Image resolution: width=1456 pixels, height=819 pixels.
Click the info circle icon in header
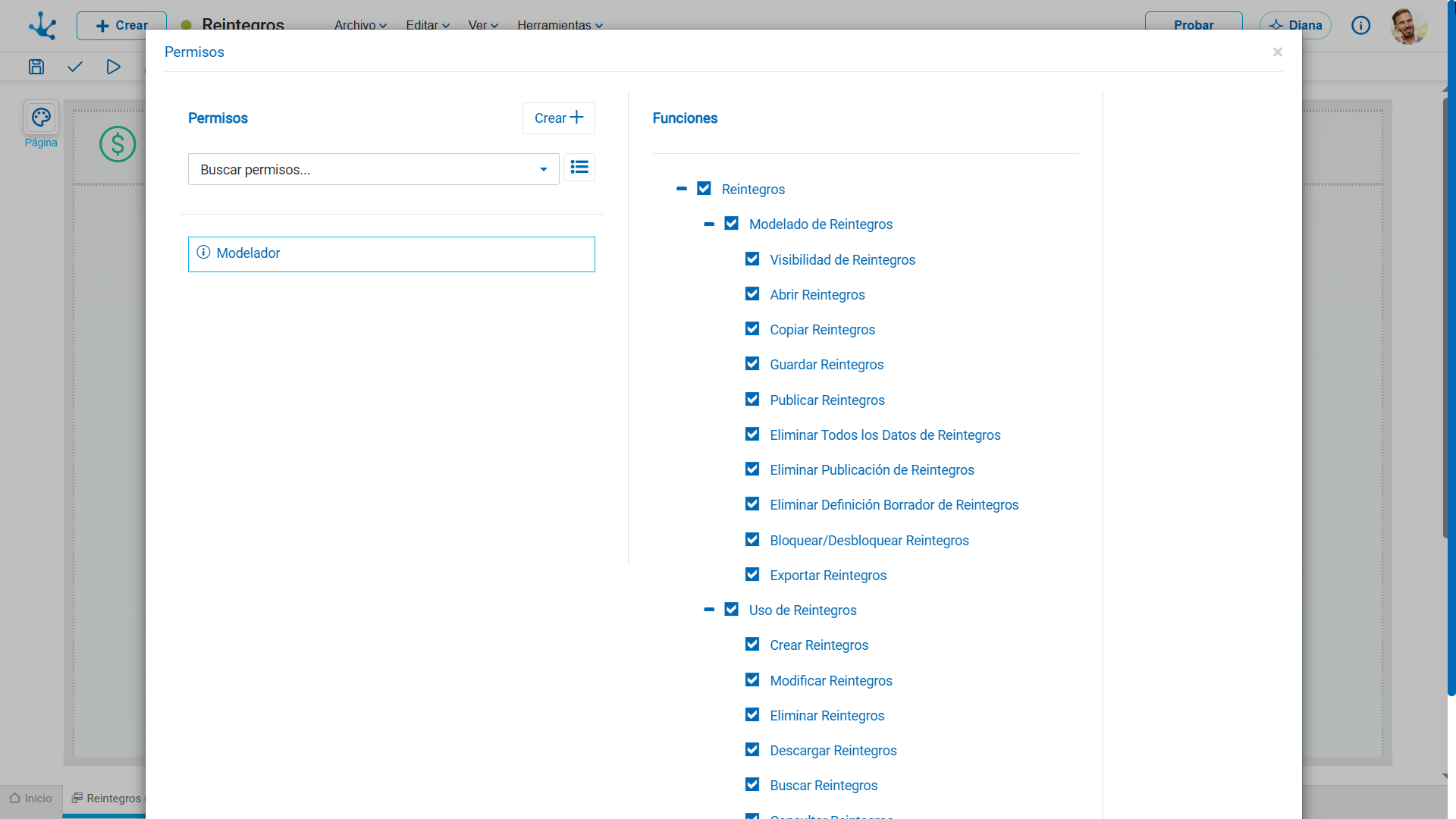(1361, 25)
